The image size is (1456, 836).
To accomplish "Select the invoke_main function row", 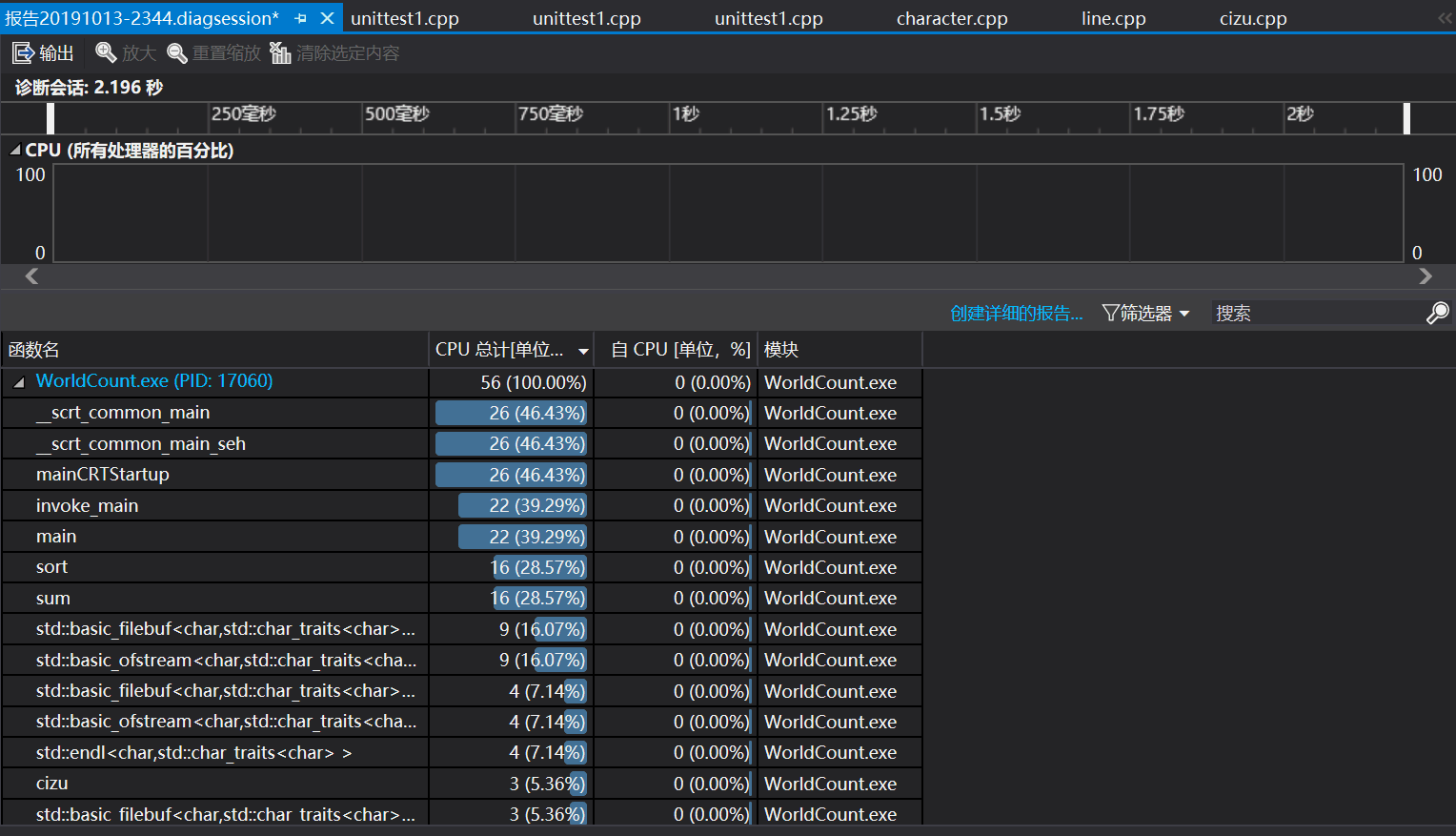I will 461,505.
